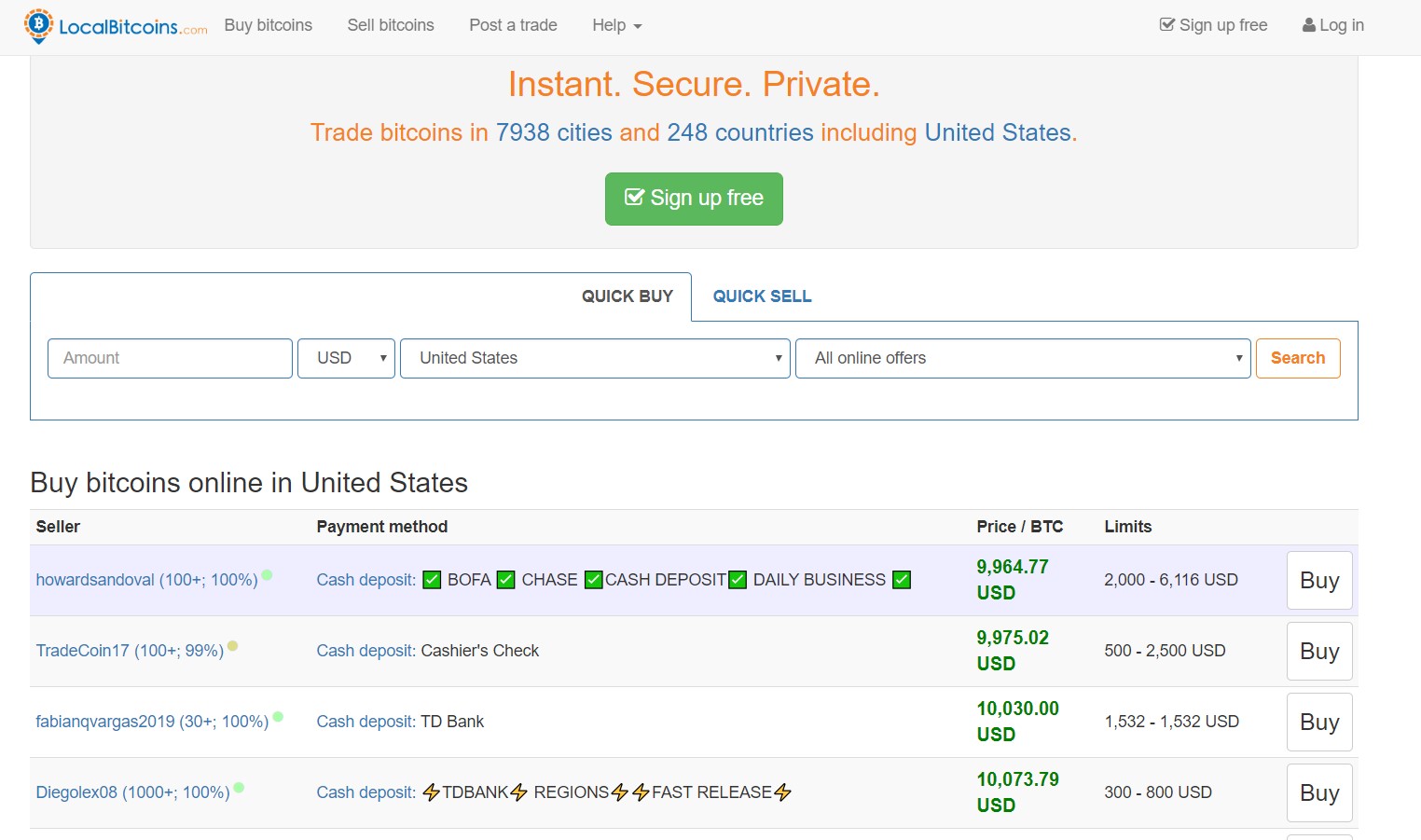The width and height of the screenshot is (1421, 840).
Task: Select the QUICK BUY tab
Action: 627,296
